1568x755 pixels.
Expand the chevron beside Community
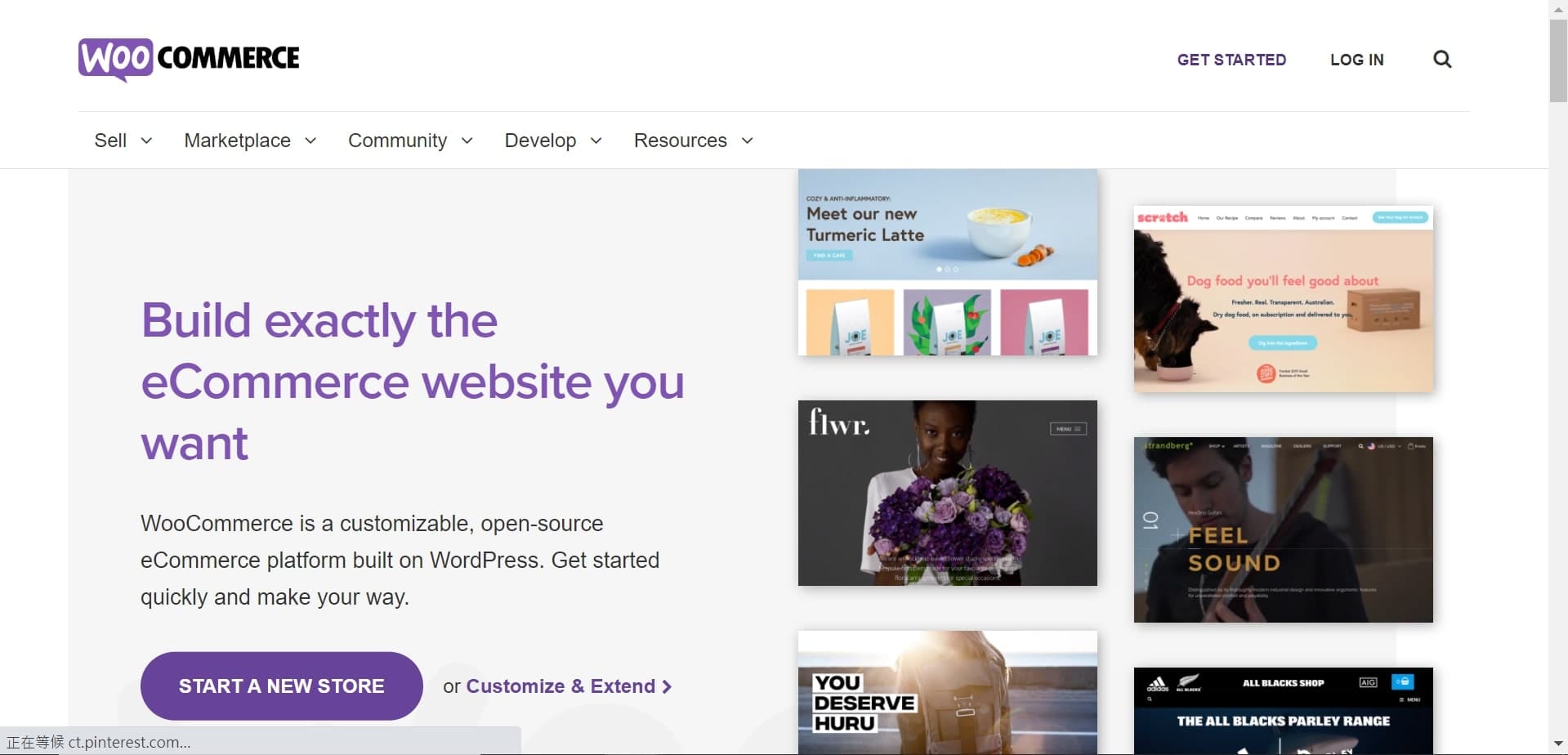coord(467,141)
